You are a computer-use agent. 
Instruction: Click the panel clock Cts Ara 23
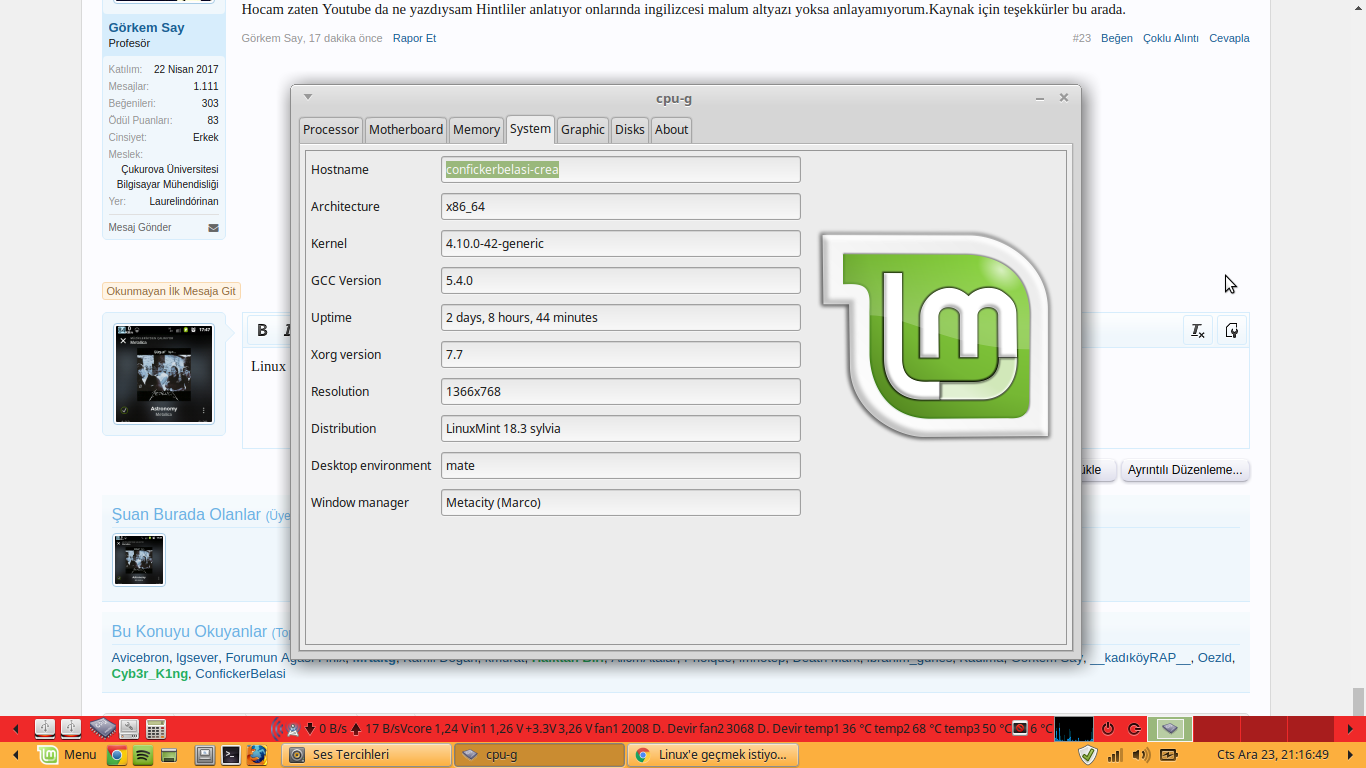(1272, 755)
